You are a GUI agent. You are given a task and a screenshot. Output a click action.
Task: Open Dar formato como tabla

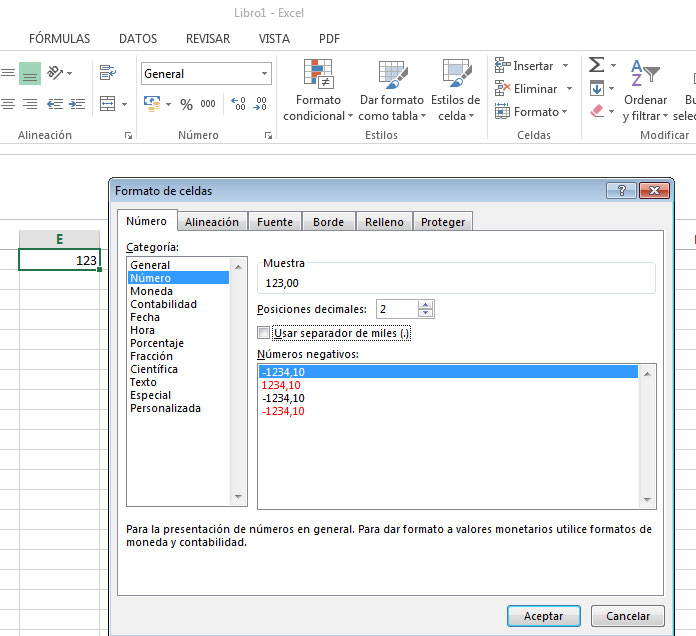click(392, 91)
